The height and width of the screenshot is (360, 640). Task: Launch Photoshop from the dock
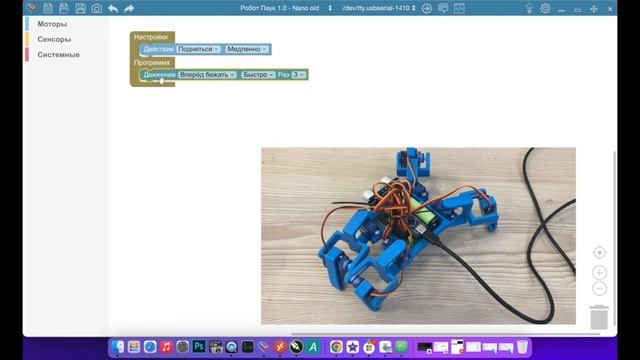pyautogui.click(x=199, y=347)
